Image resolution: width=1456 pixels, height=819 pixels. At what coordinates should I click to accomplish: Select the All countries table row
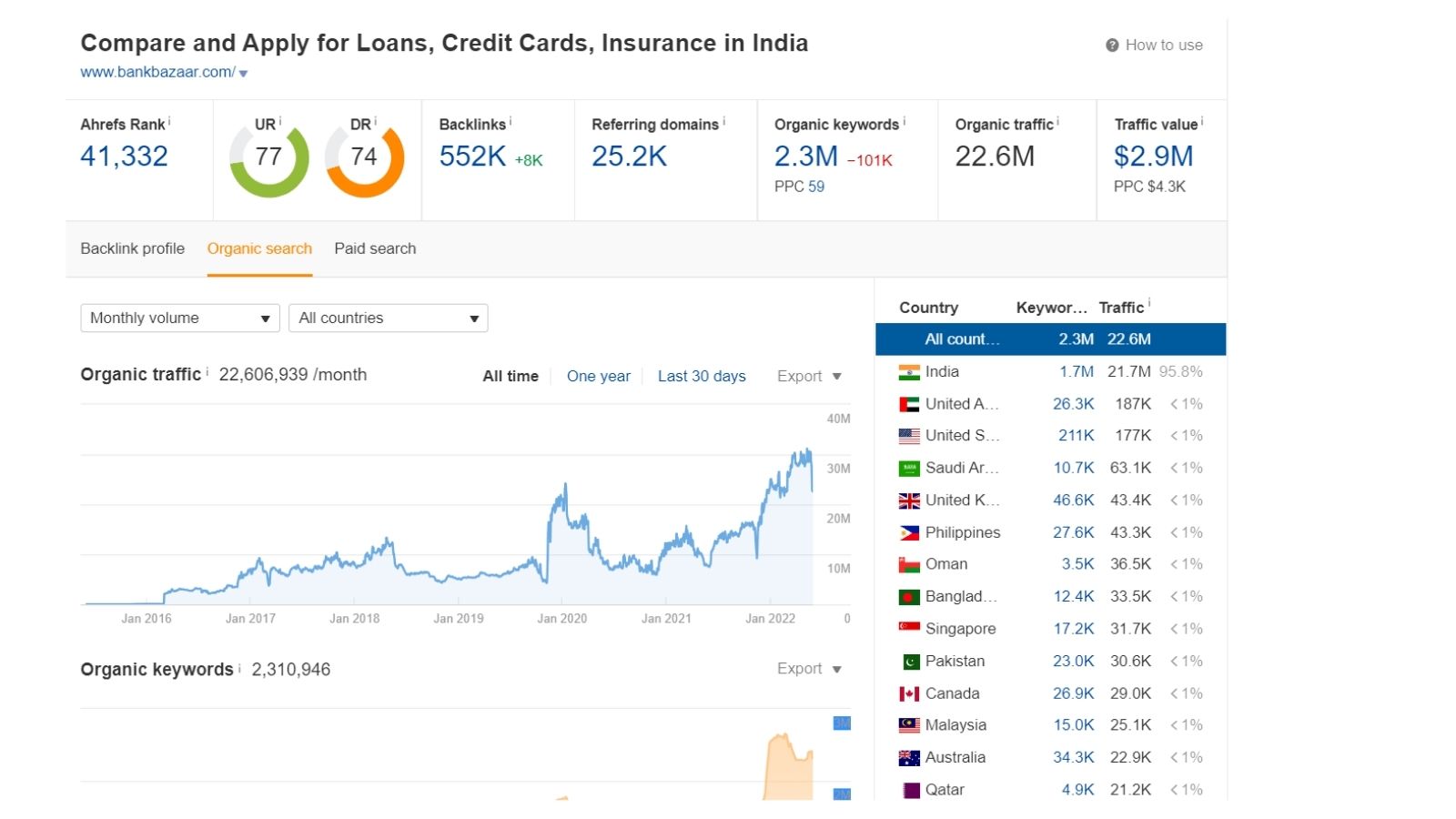click(x=1050, y=339)
